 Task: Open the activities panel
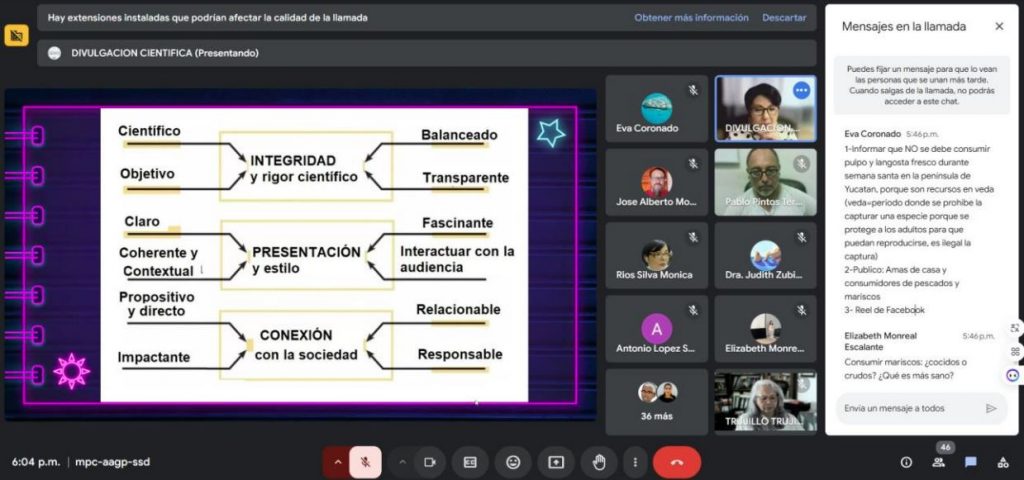point(1002,462)
